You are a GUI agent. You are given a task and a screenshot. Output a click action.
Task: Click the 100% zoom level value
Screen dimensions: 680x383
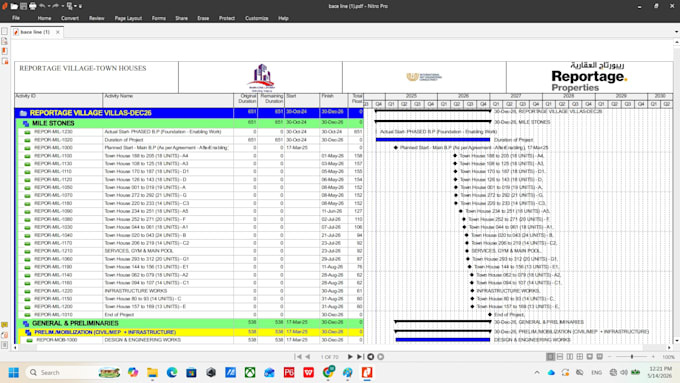coord(668,357)
